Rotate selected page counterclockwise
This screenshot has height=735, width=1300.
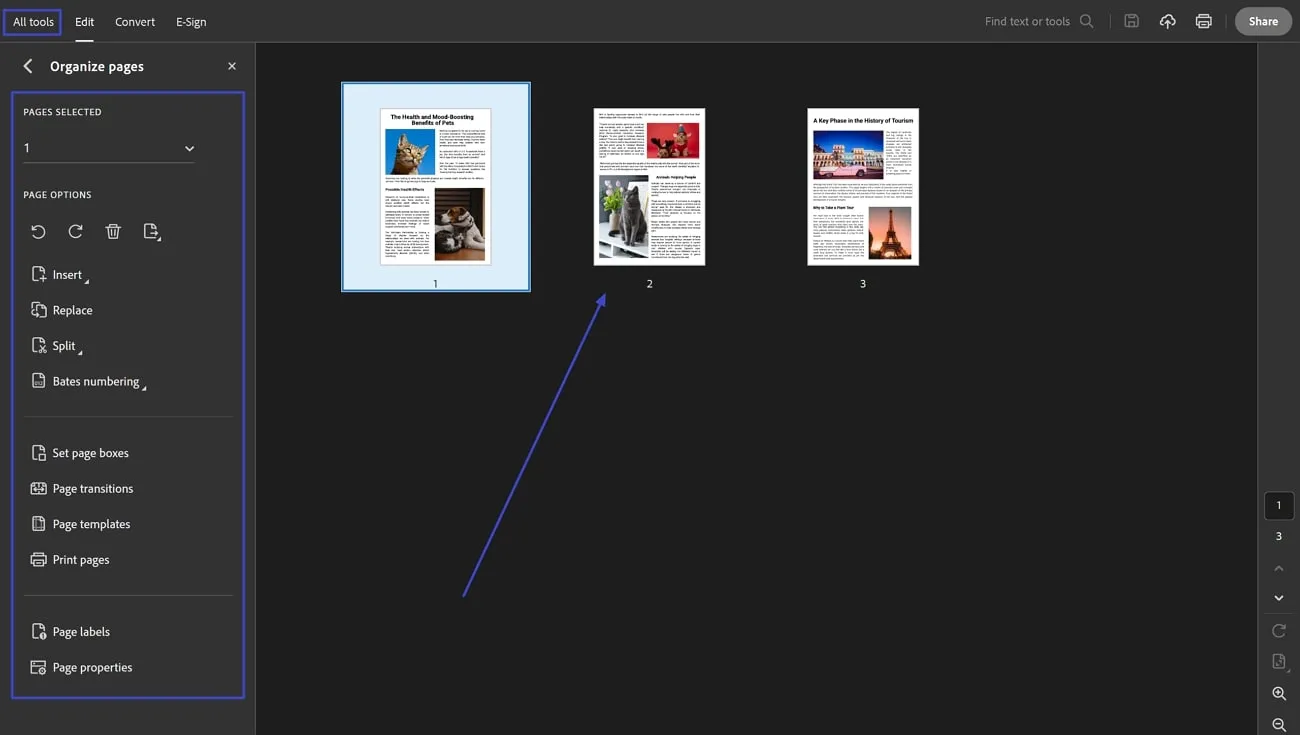tap(38, 231)
